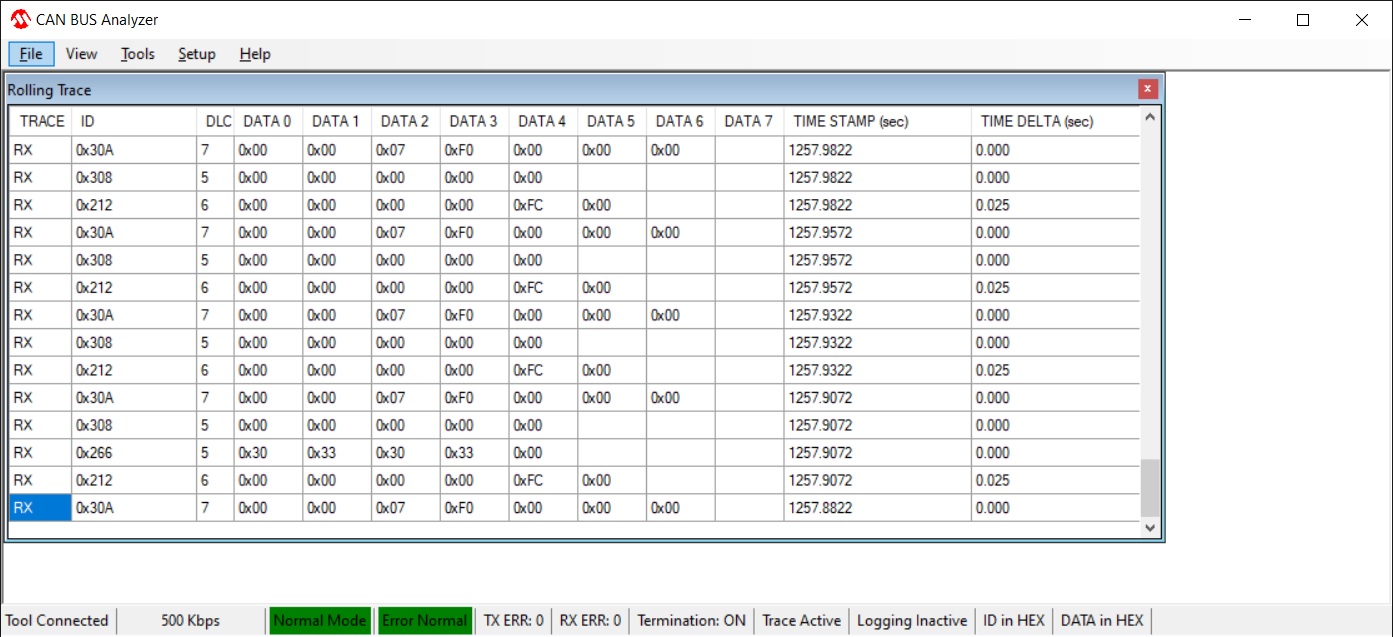Image resolution: width=1393 pixels, height=637 pixels.
Task: Open the View menu
Action: point(81,54)
